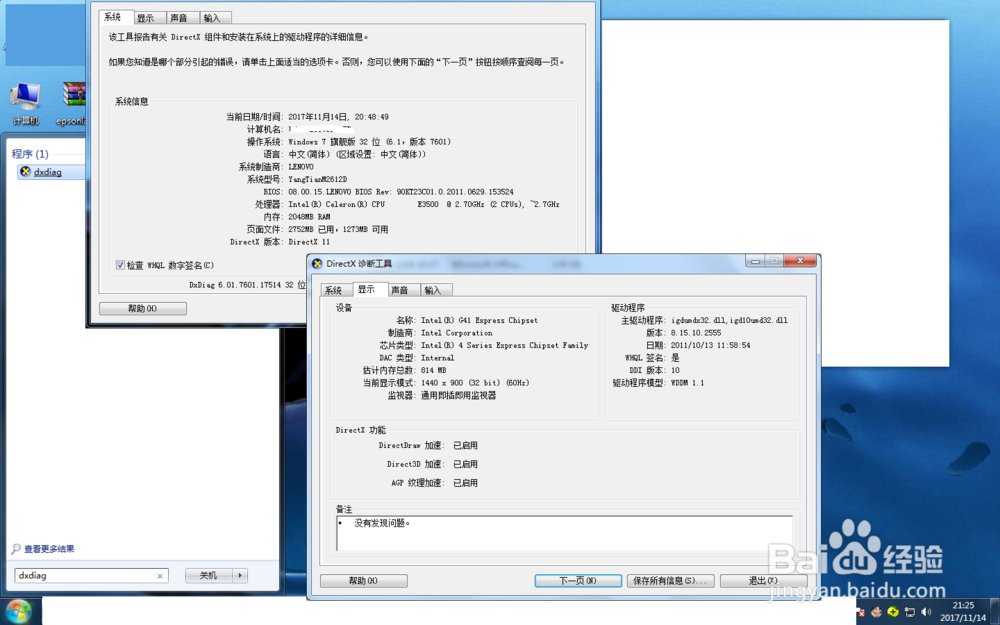Image resolution: width=1000 pixels, height=625 pixels.
Task: Click the BIOS revision line
Action: point(401,192)
